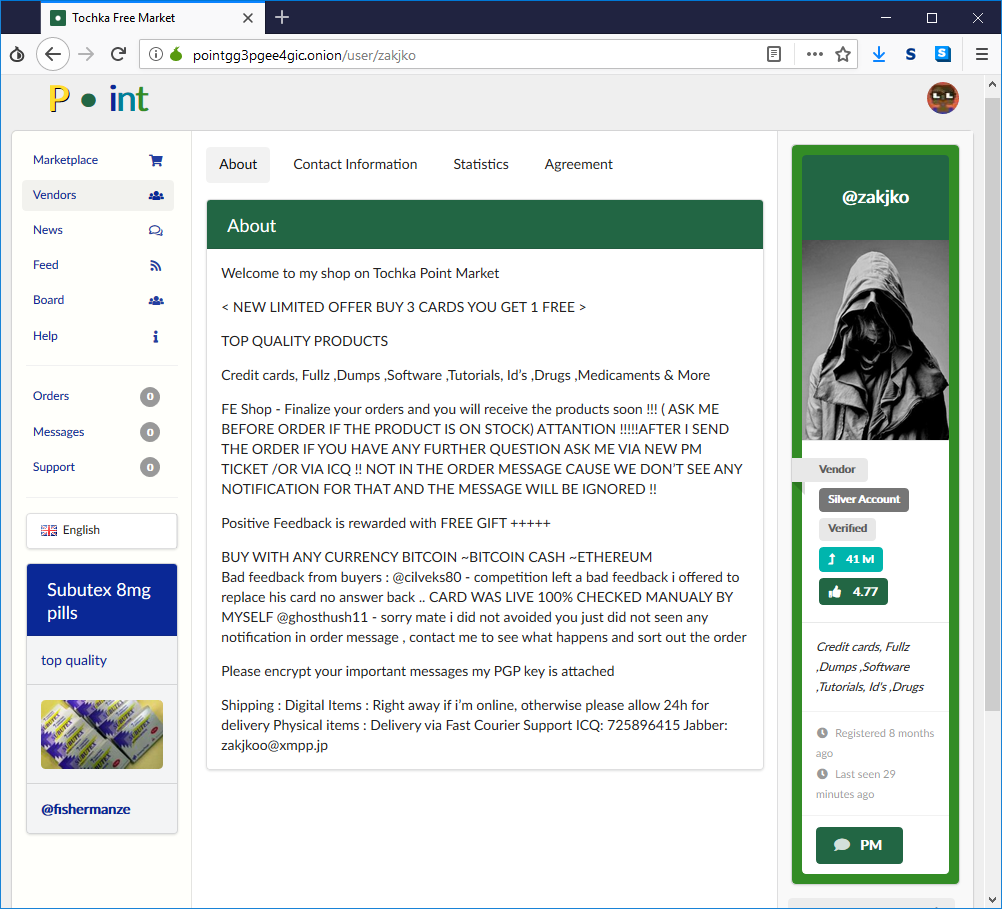Viewport: 1002px width, 909px height.
Task: Open a new browser tab
Action: (282, 17)
